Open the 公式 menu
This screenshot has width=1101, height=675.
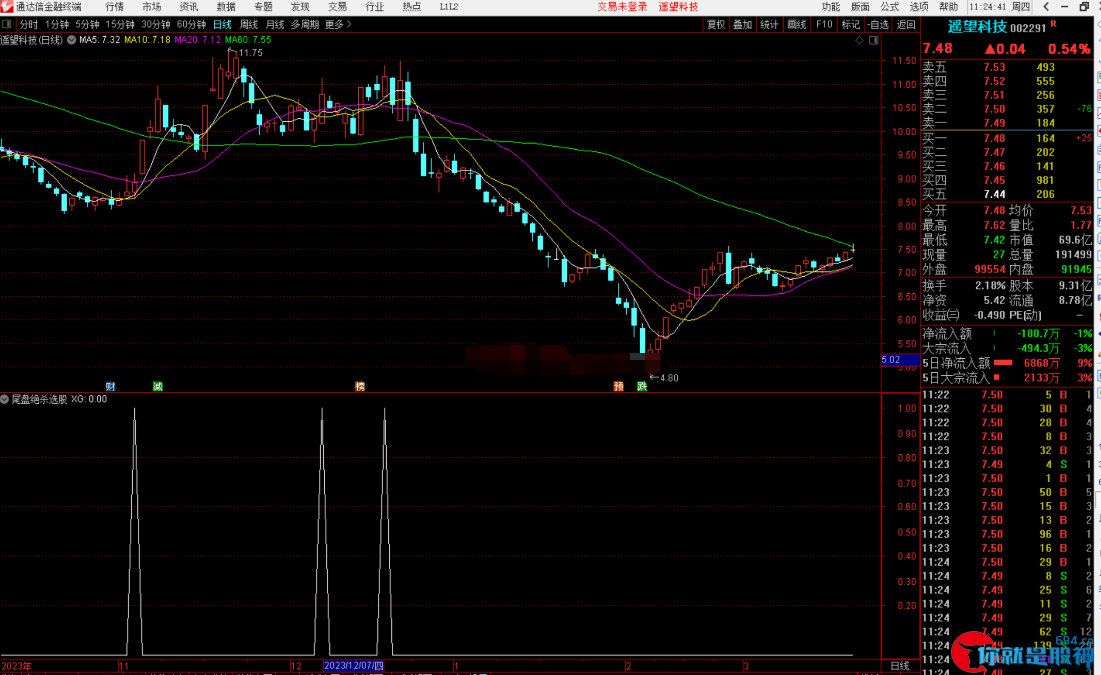click(890, 6)
